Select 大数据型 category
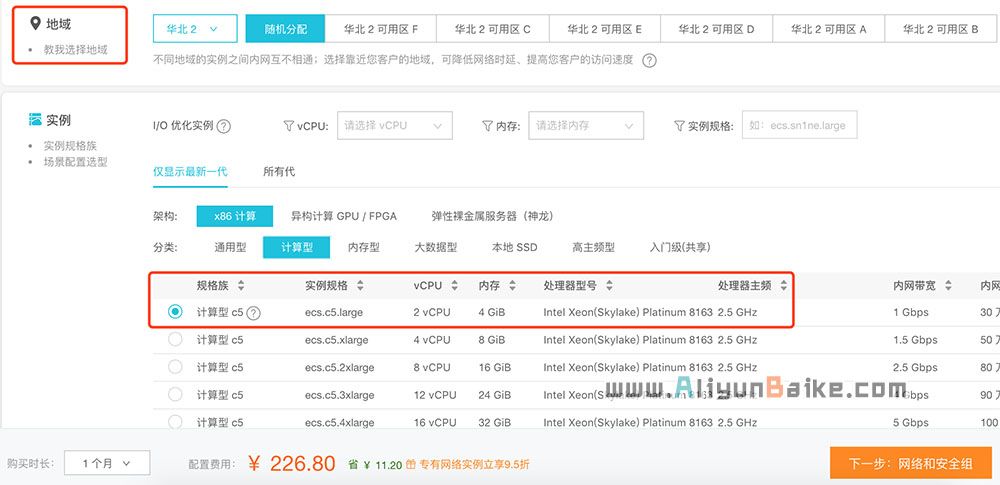 [x=436, y=248]
